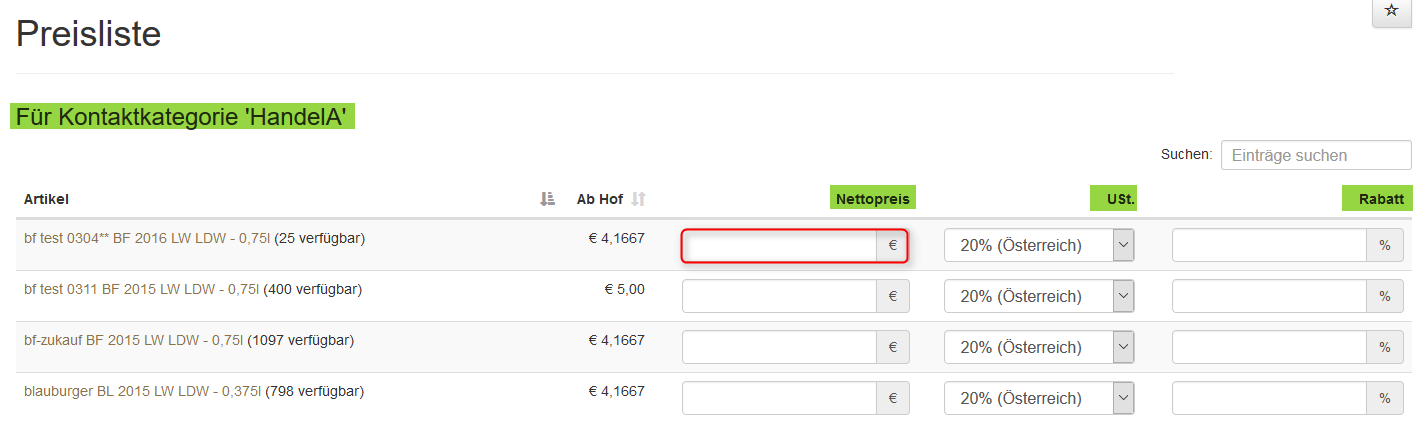Expand VAT dropdown for bf-zukauf row

(1039, 347)
